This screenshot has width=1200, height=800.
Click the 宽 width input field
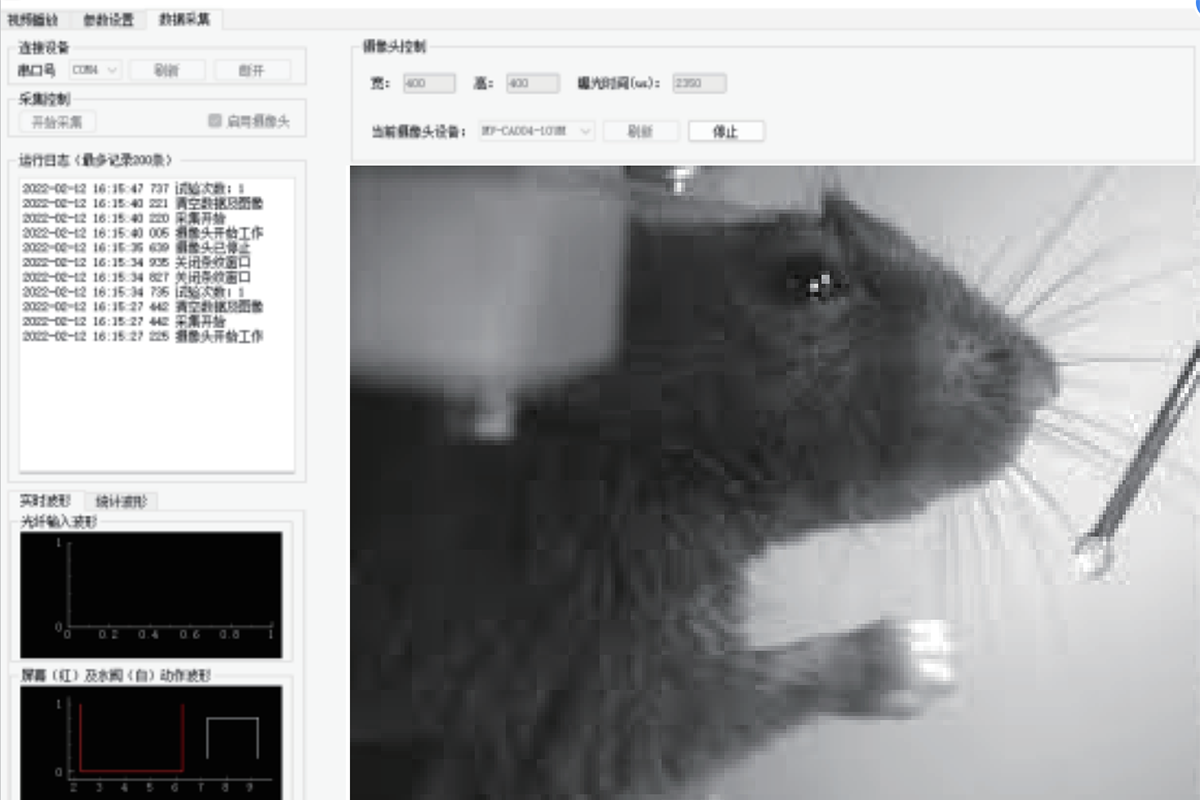(428, 83)
